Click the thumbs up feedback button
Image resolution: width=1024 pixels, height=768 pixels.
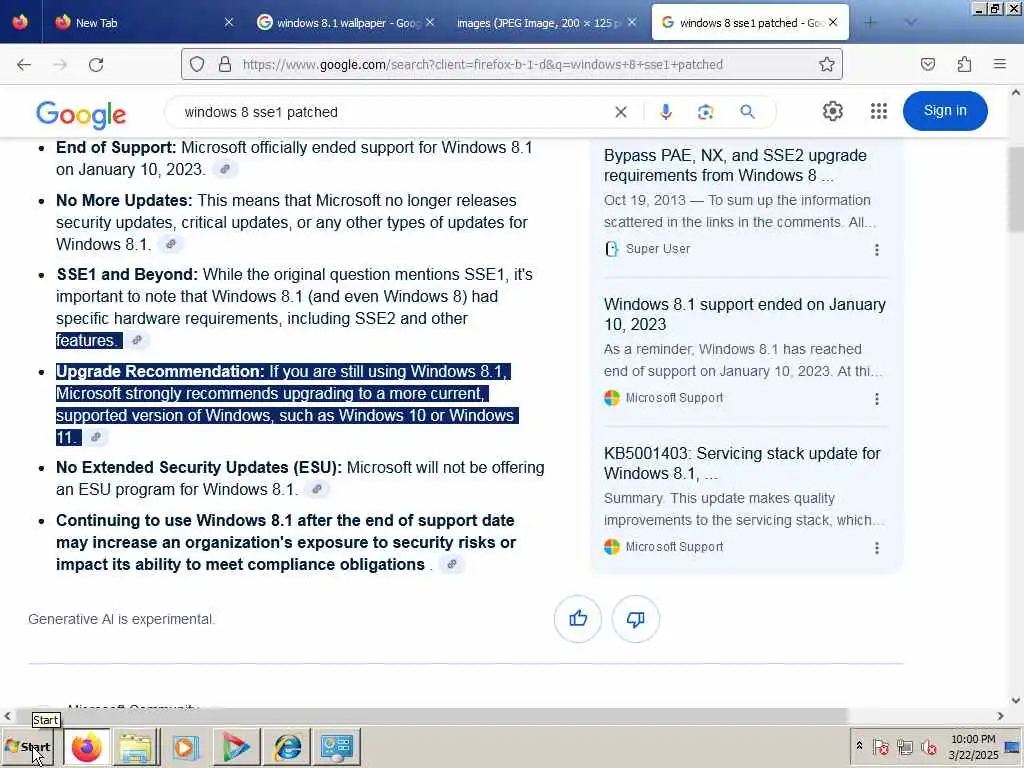(x=578, y=618)
